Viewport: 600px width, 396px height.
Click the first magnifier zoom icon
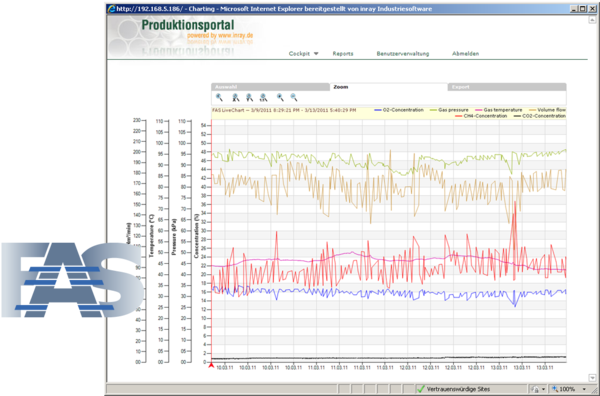[219, 98]
